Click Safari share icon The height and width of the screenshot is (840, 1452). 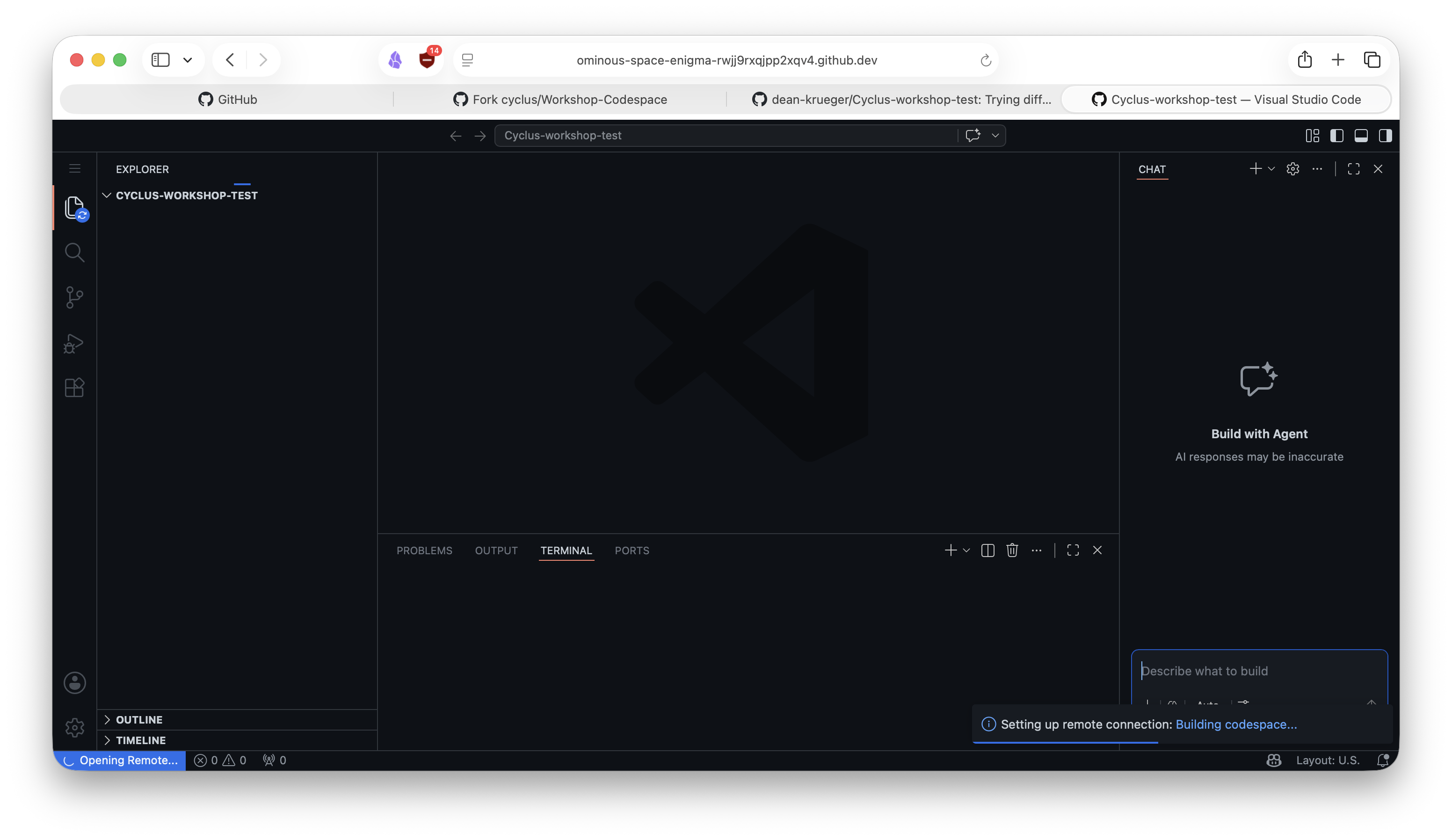tap(1305, 60)
